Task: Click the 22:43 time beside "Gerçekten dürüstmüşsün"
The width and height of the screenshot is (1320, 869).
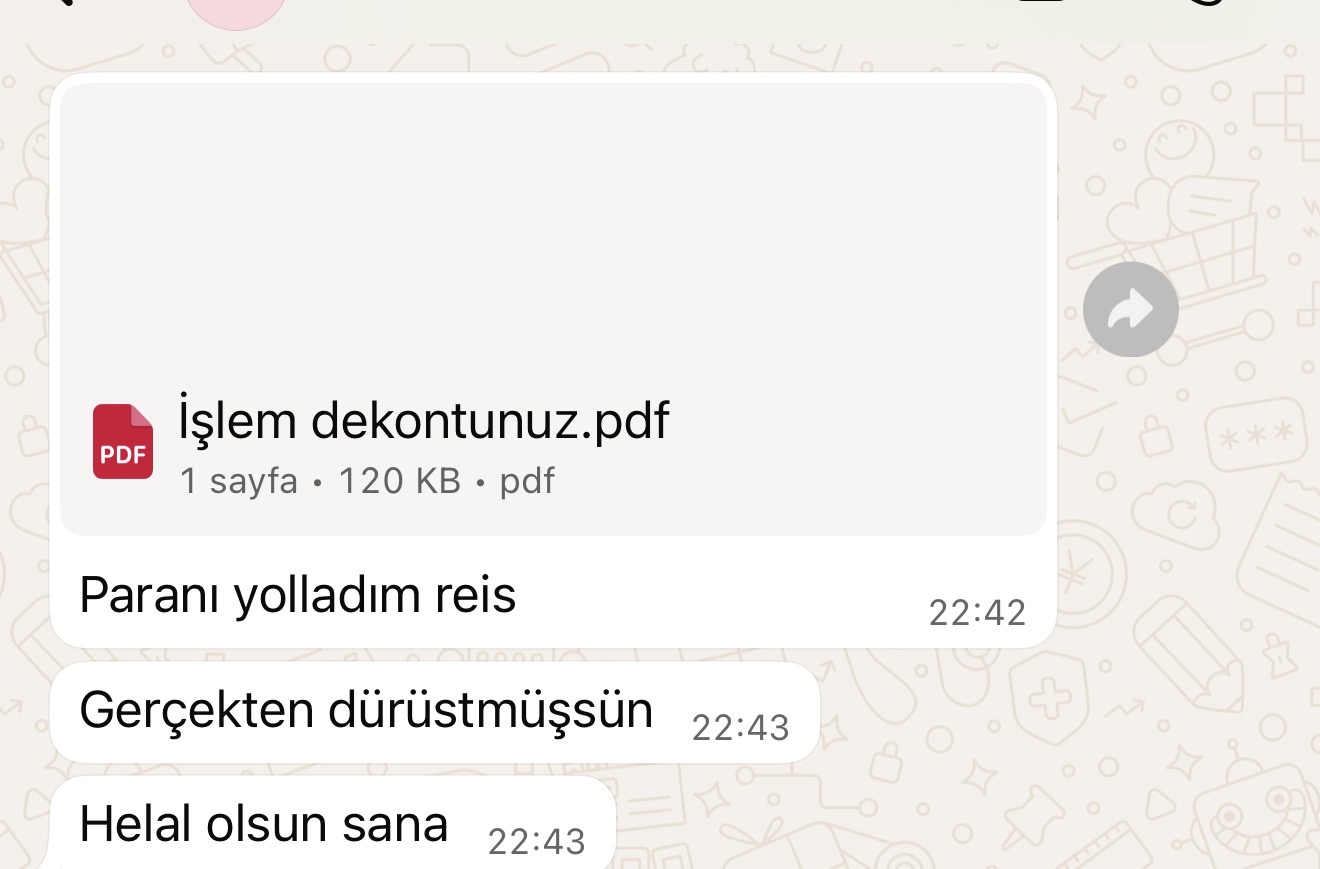Action: click(x=740, y=728)
